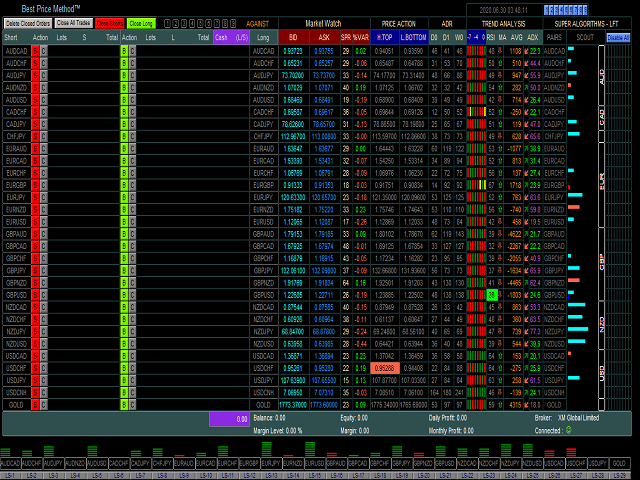Open the GOLD button in the bottom pair strip
The width and height of the screenshot is (640, 480).
(x=619, y=463)
